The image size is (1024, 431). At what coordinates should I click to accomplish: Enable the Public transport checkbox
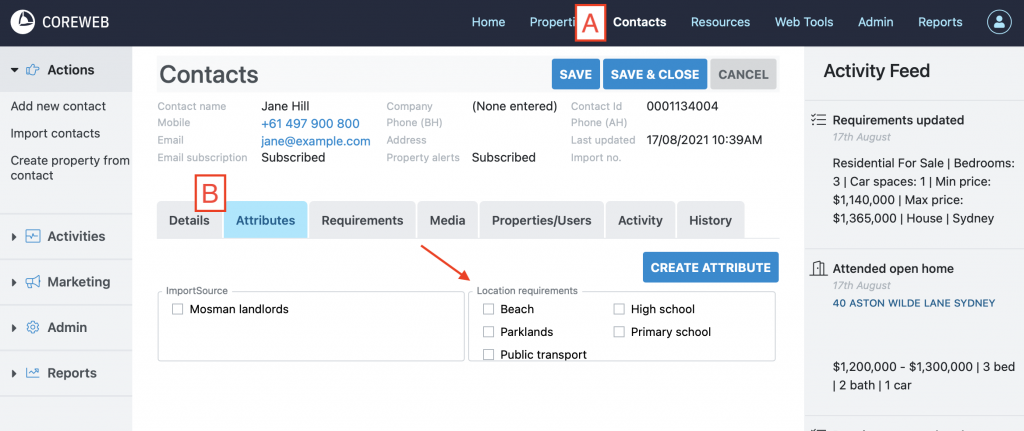click(x=488, y=355)
